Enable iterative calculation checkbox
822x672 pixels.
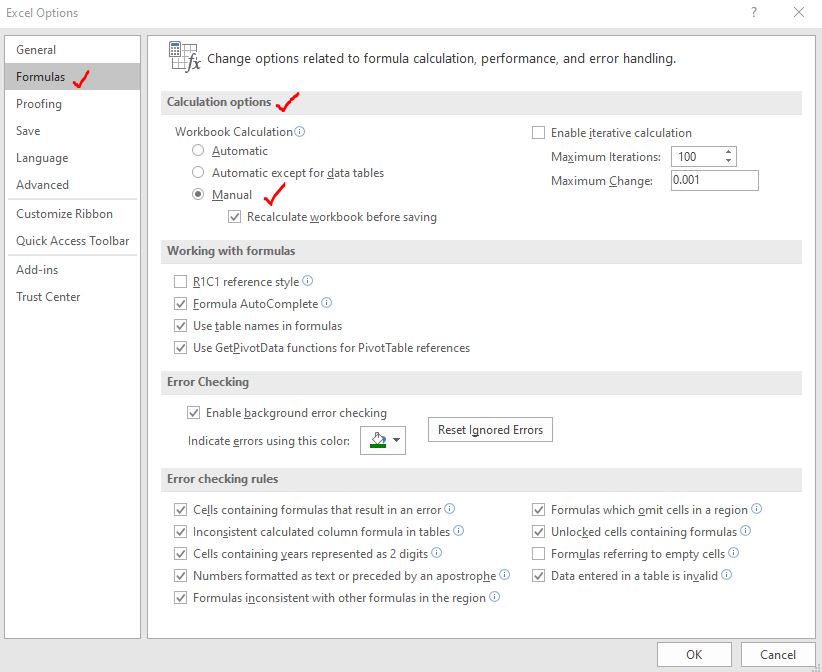[538, 133]
